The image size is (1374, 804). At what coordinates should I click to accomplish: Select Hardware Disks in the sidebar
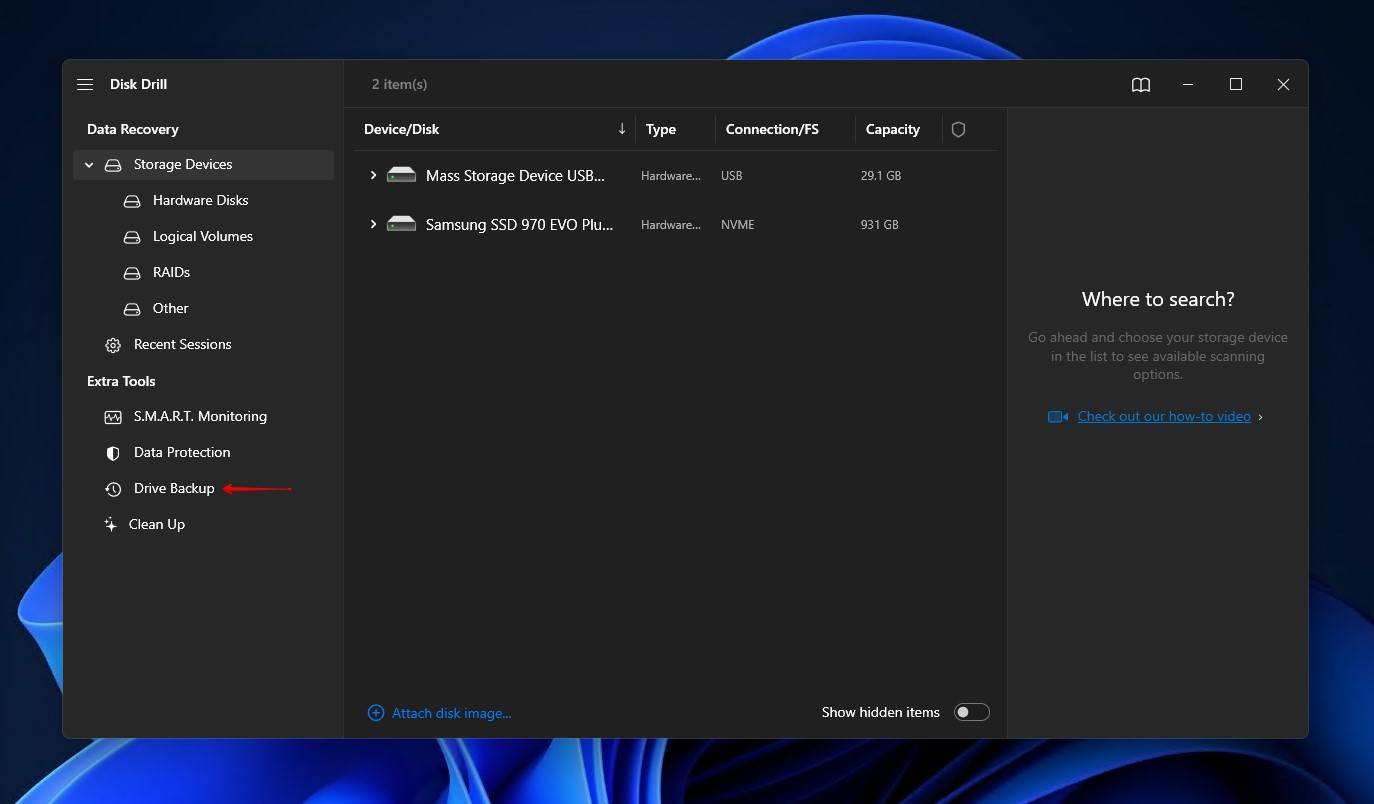200,200
